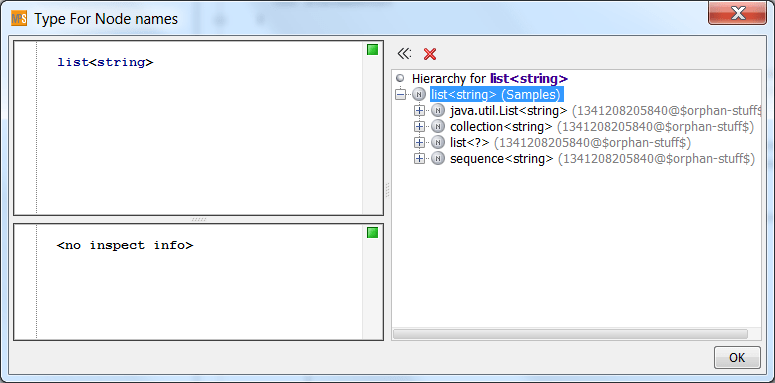Select sequence<string> tree row
775x383 pixels.
click(602, 159)
